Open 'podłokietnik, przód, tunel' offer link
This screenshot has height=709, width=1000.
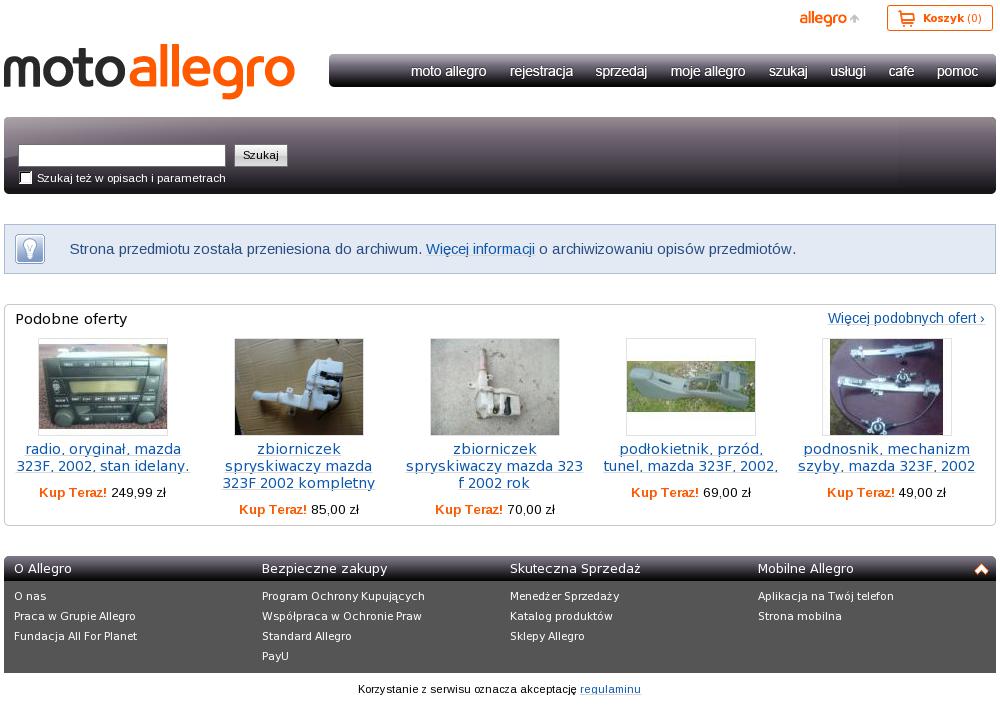[x=691, y=458]
